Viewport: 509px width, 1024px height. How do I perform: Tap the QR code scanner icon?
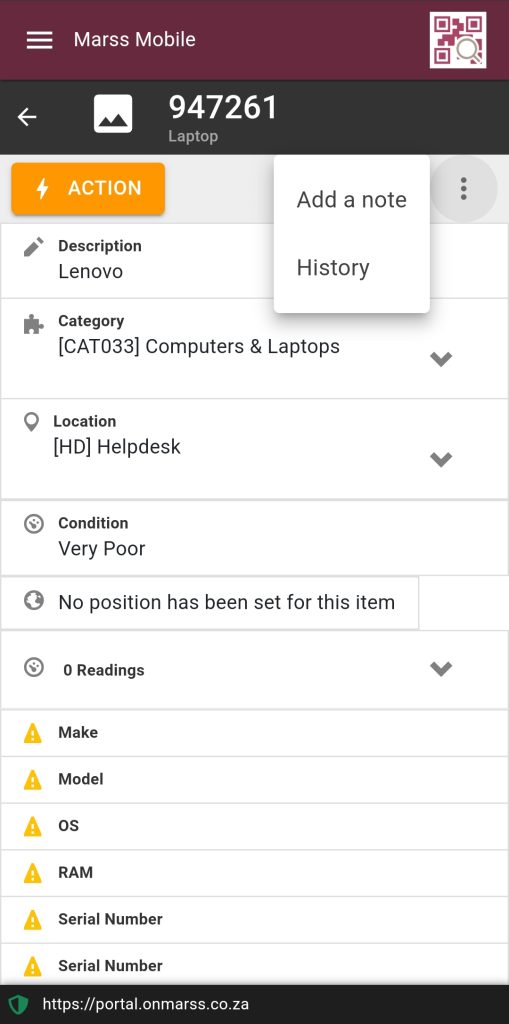click(458, 40)
